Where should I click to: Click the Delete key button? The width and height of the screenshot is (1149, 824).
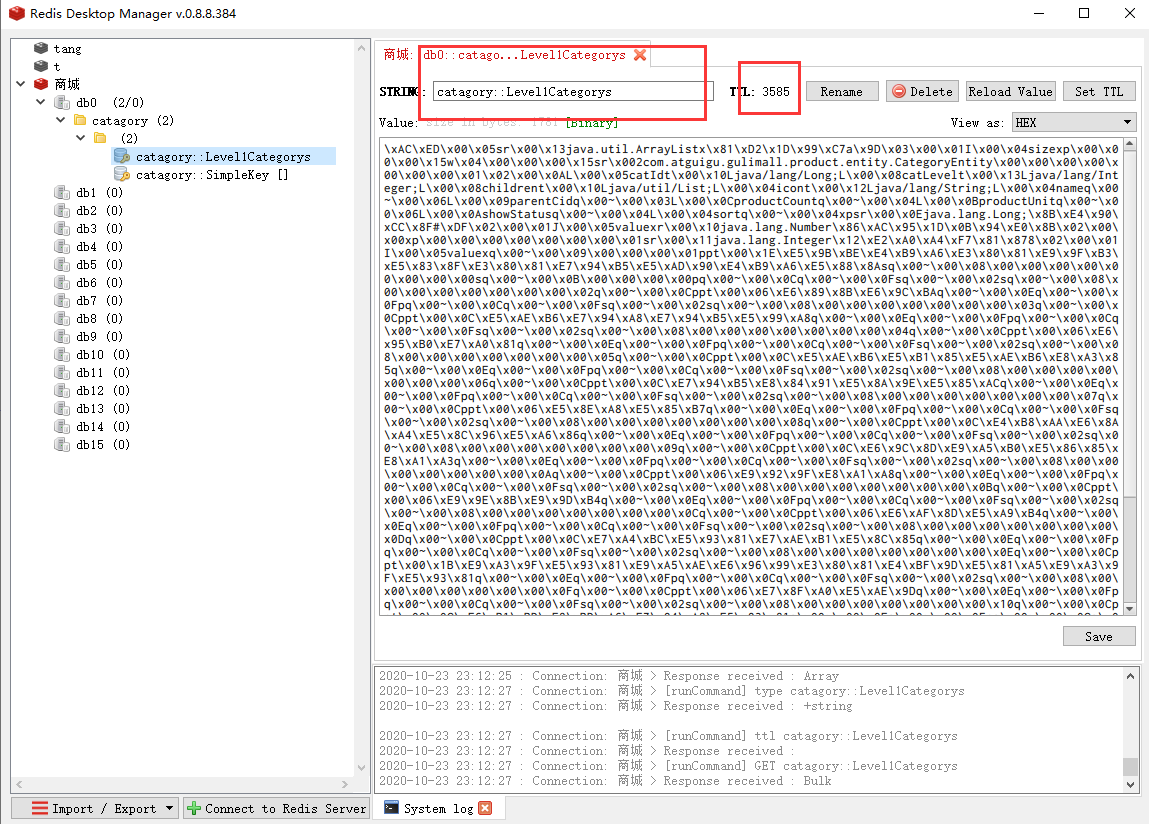point(923,92)
